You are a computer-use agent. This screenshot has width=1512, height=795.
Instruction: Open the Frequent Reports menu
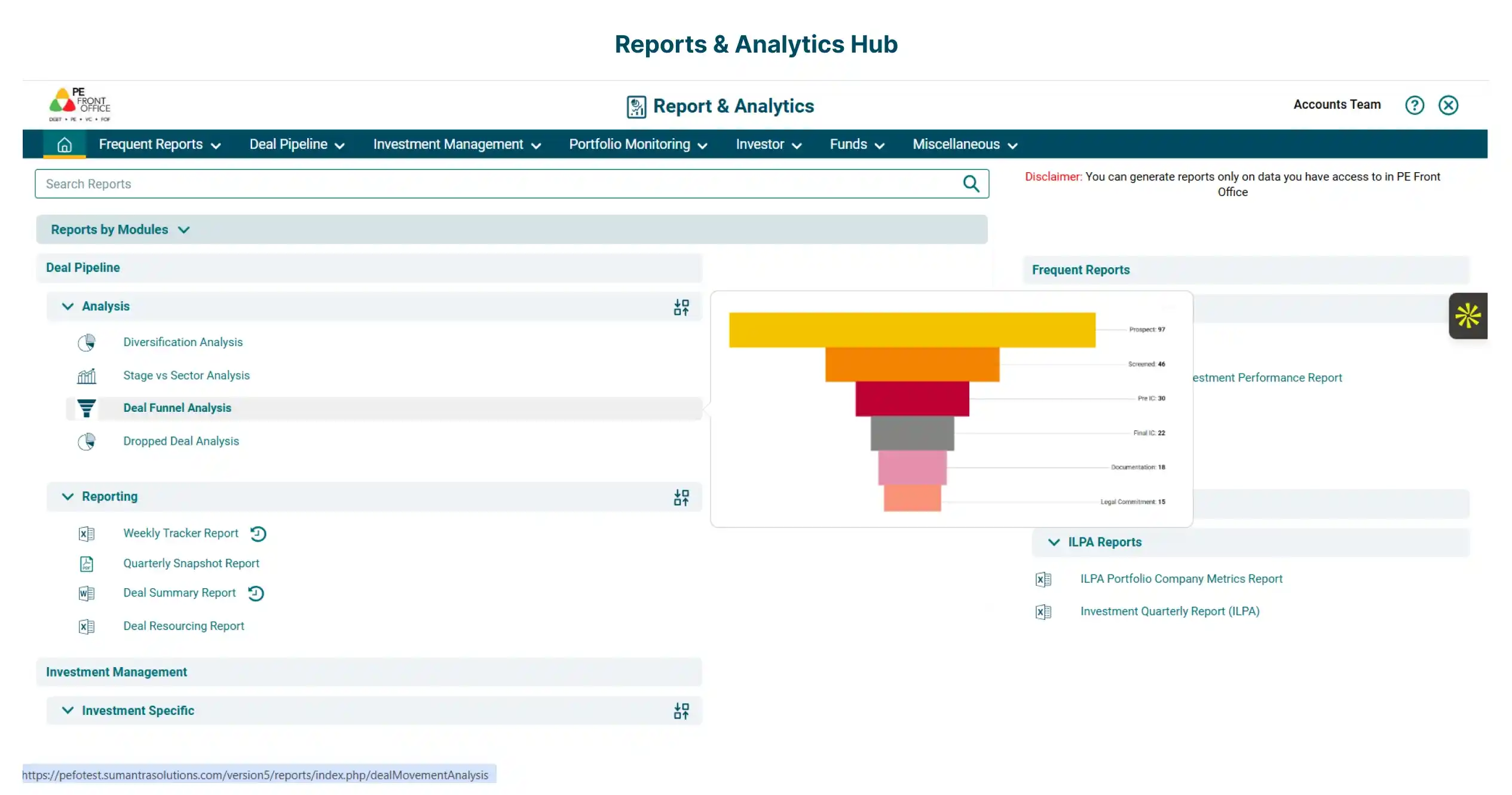[160, 145]
